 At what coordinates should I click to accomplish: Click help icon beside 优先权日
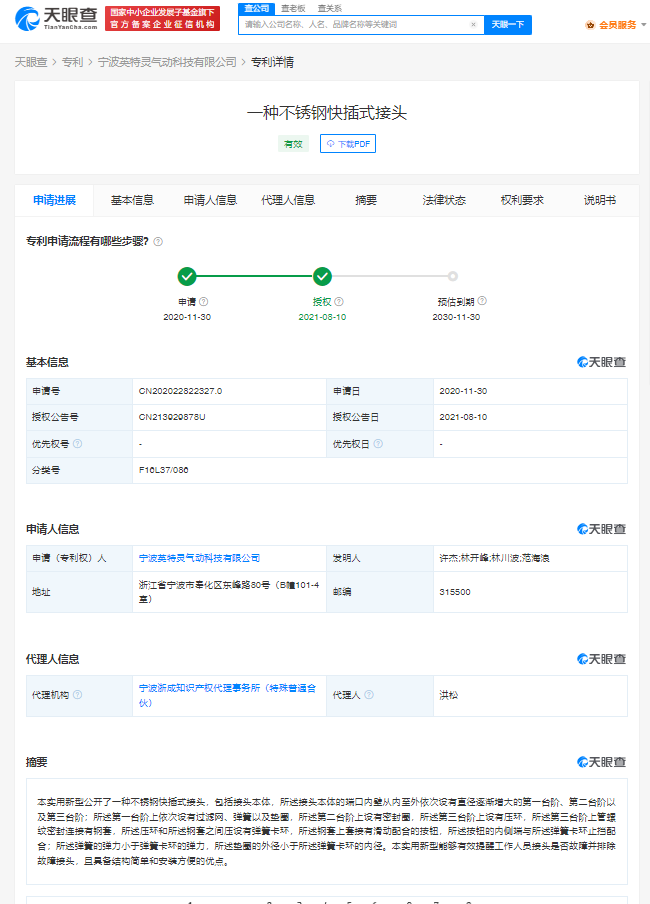coord(378,443)
